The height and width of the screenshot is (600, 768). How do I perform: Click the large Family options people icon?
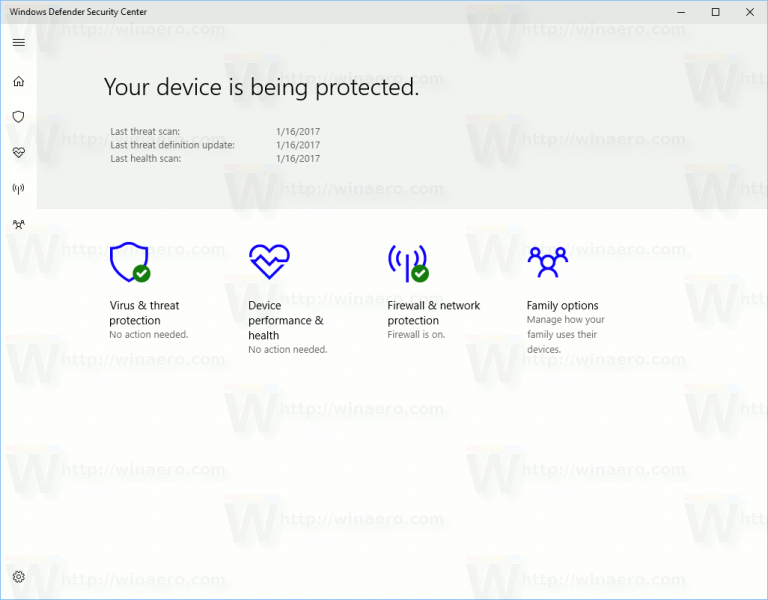pyautogui.click(x=548, y=262)
